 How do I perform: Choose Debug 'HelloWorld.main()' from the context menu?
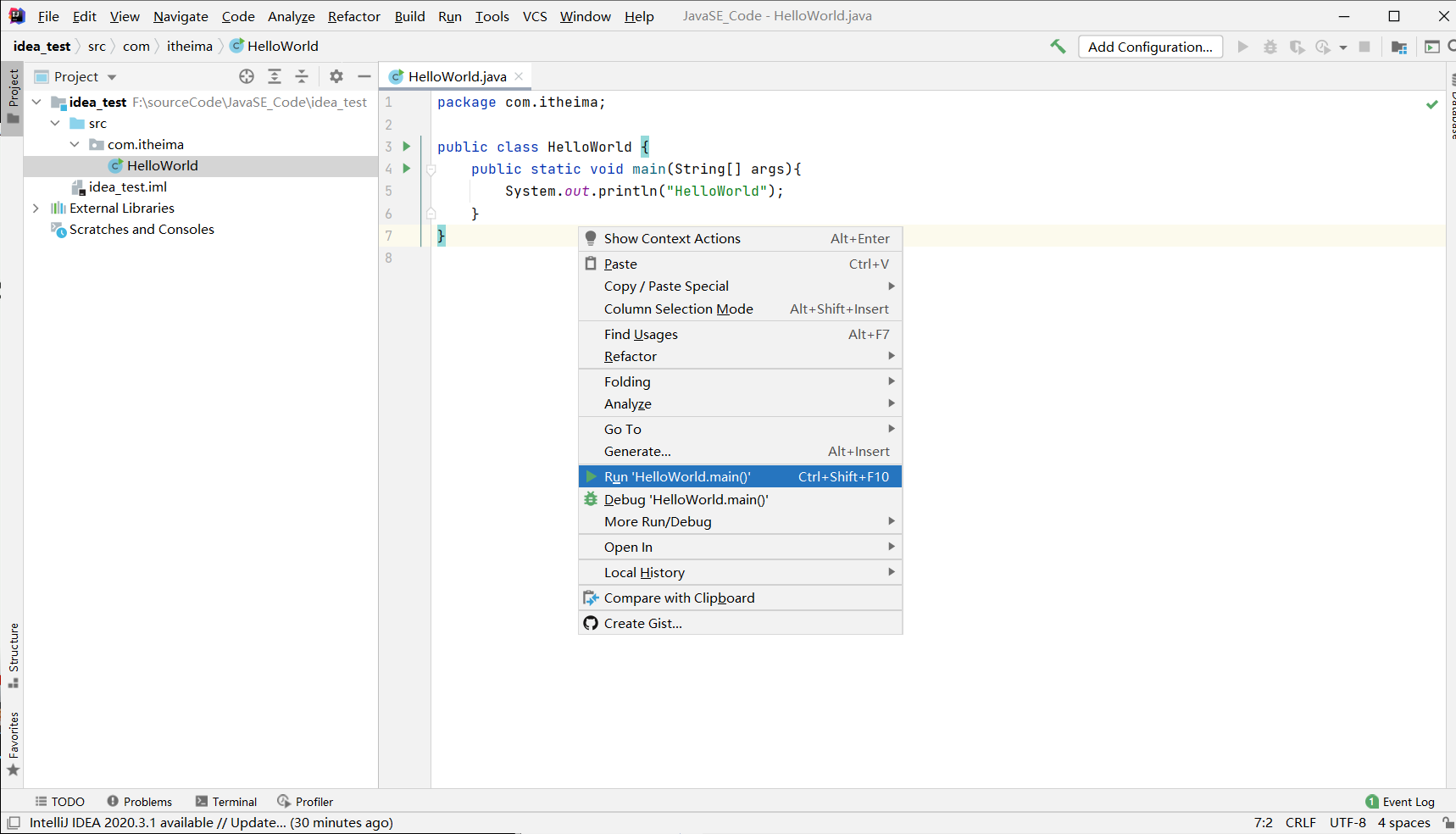point(740,499)
